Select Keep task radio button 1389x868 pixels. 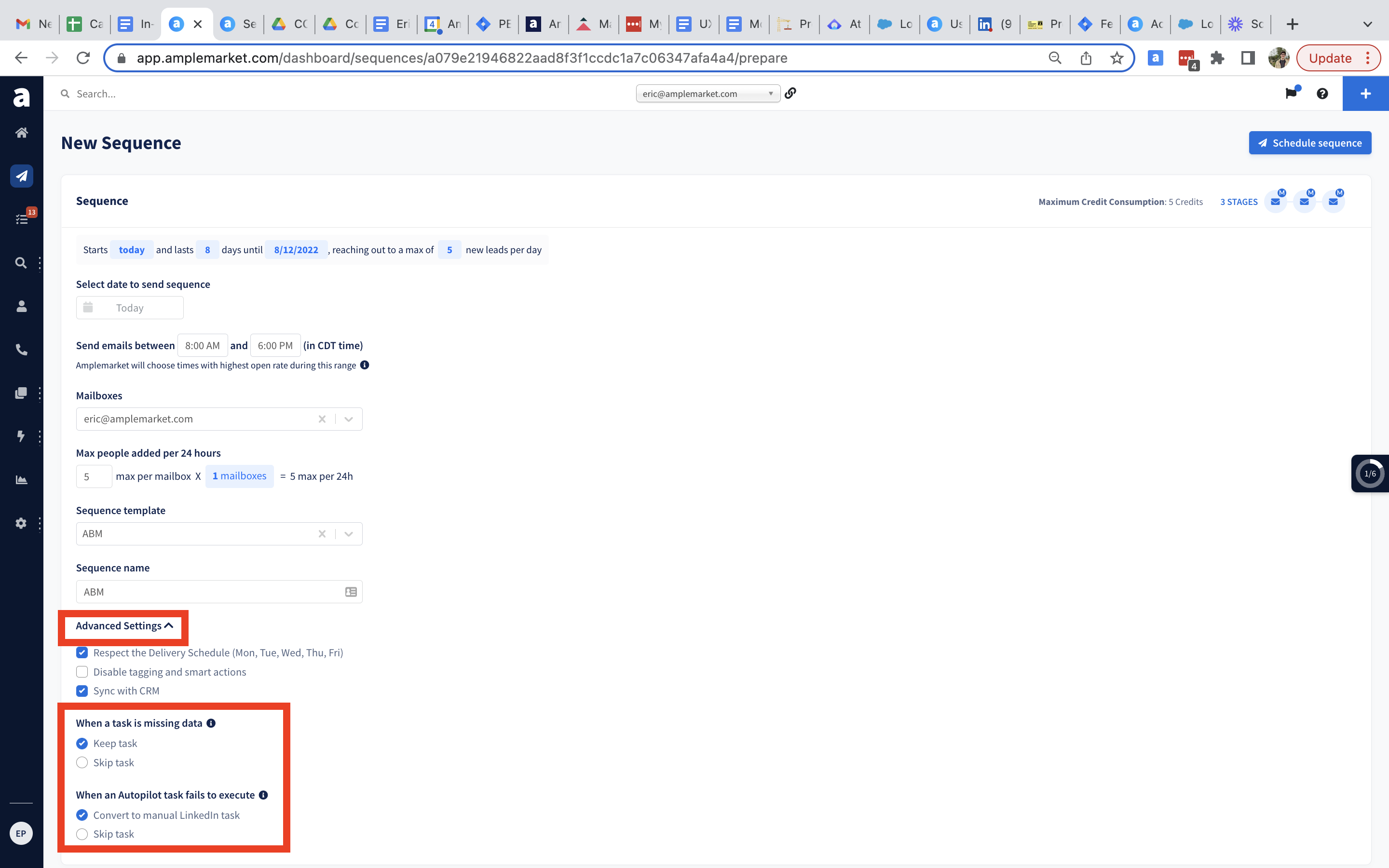click(82, 744)
